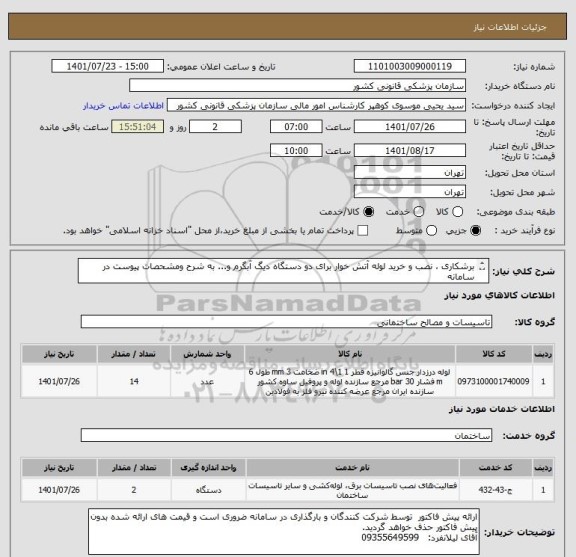Select the خدمت radio button
Image resolution: width=576 pixels, height=557 pixels.
(x=419, y=212)
